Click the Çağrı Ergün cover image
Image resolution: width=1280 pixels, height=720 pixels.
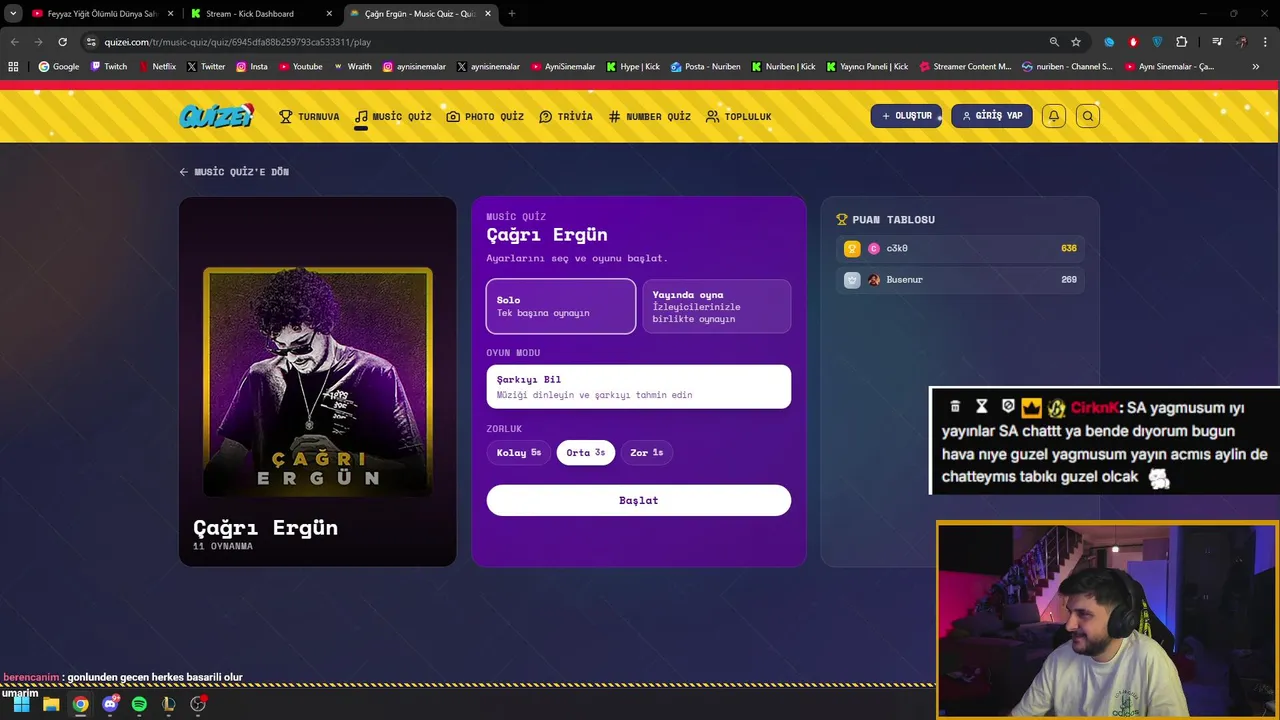[318, 381]
